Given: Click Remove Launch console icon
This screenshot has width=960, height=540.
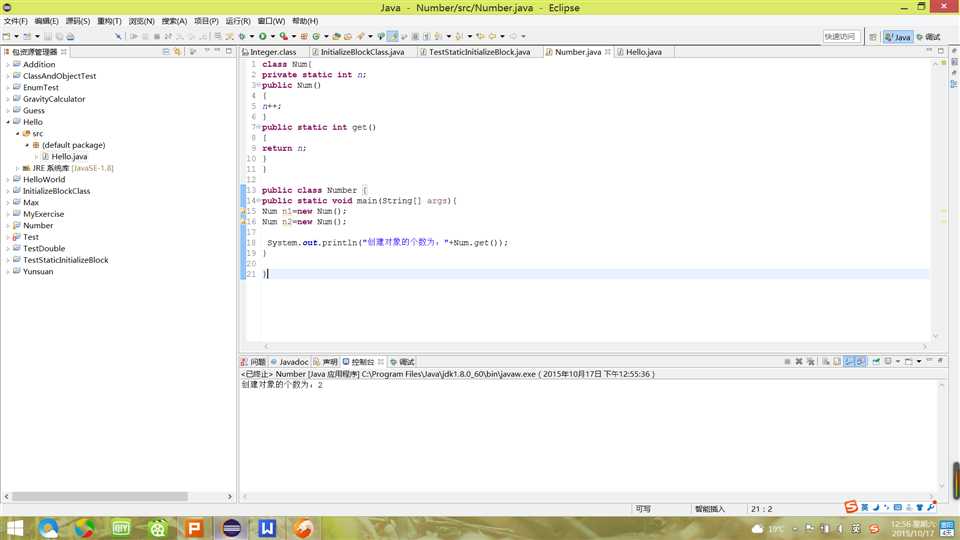Looking at the screenshot, I should pyautogui.click(x=799, y=361).
